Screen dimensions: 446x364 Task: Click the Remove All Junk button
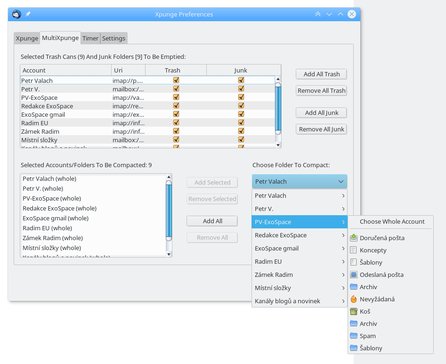(321, 129)
